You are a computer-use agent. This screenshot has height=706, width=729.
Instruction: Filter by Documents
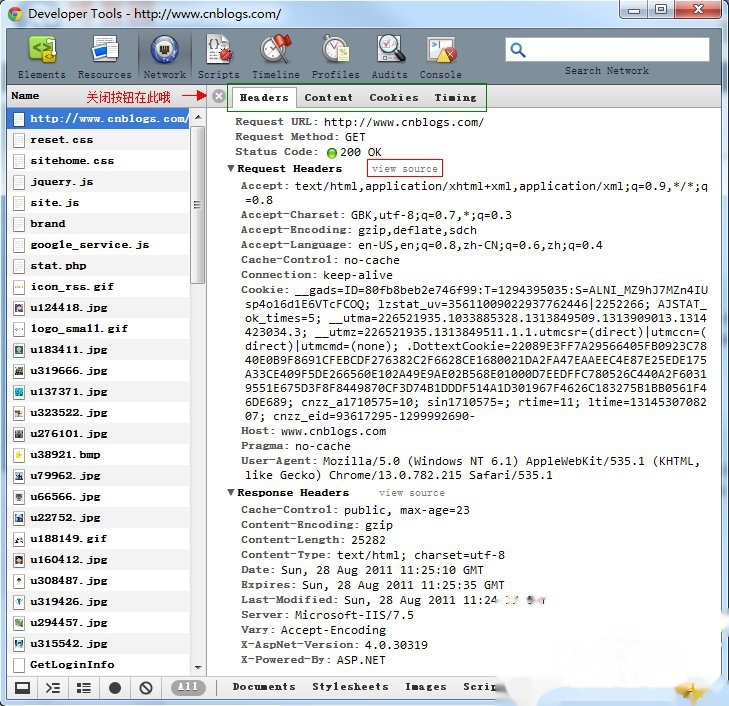(264, 686)
